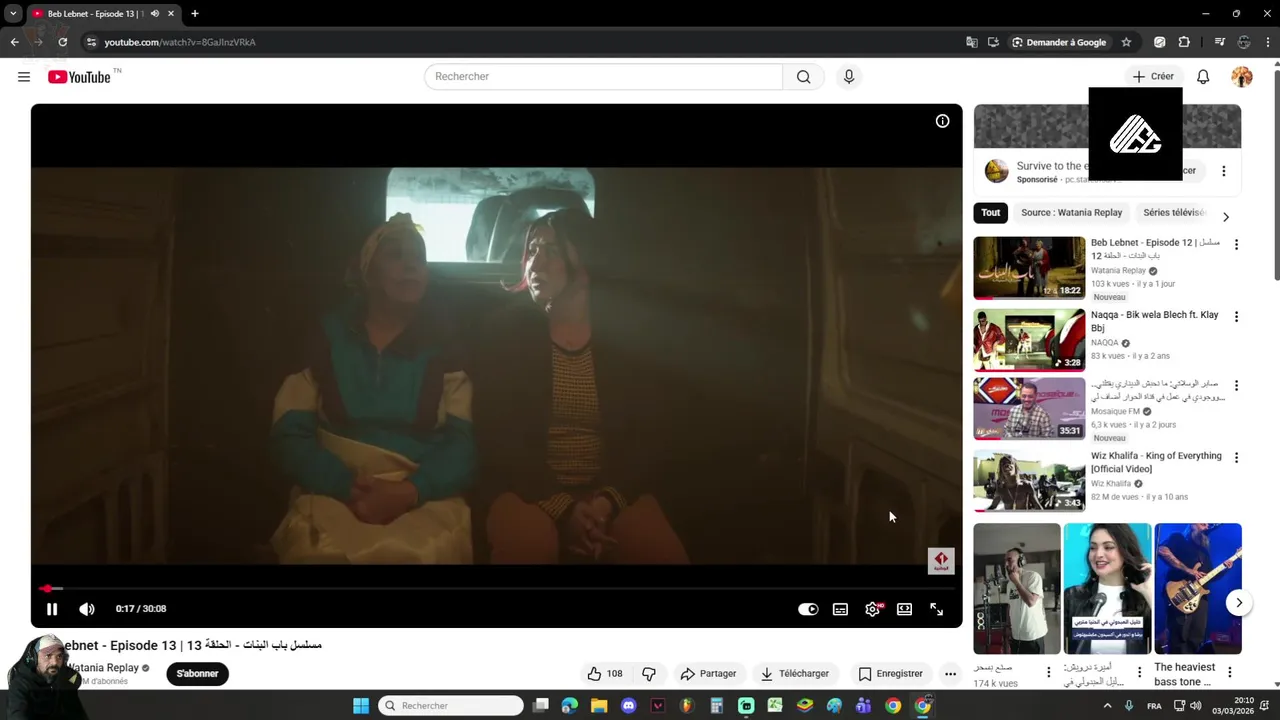Open Windows Start menu

[361, 706]
